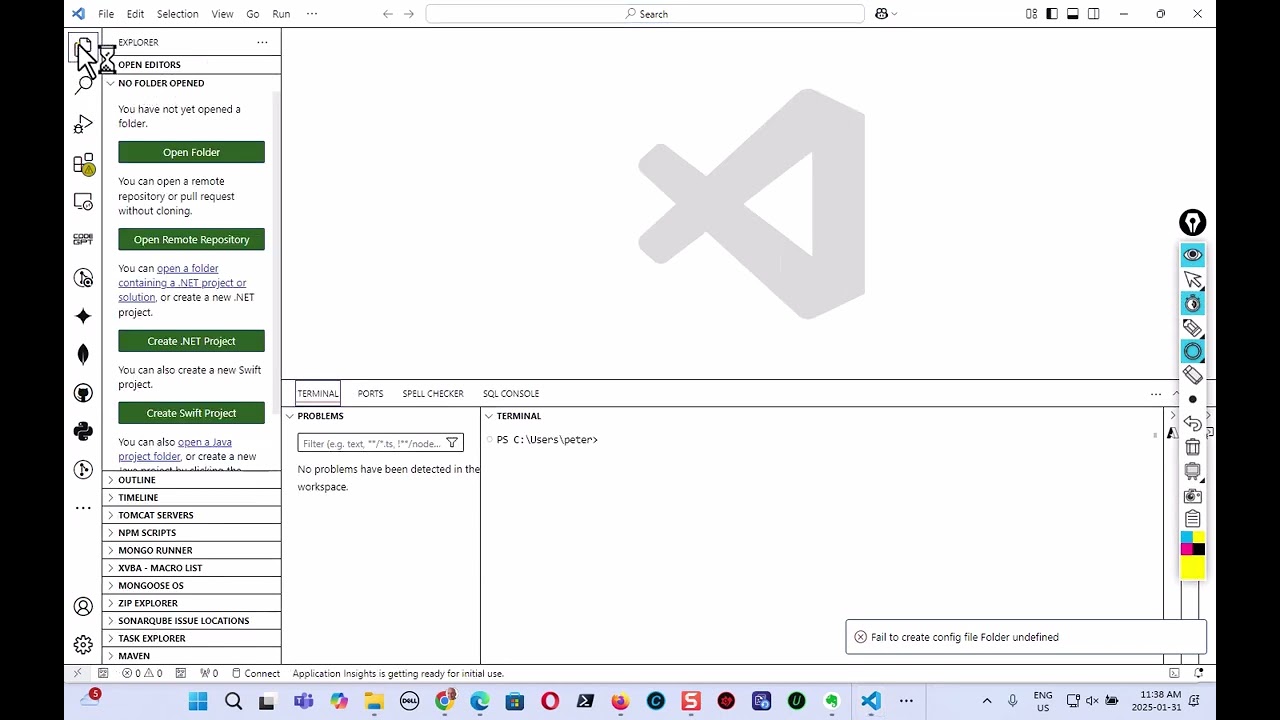Viewport: 1280px width, 720px height.
Task: Toggle the eye visibility annotation tool
Action: pos(1192,255)
